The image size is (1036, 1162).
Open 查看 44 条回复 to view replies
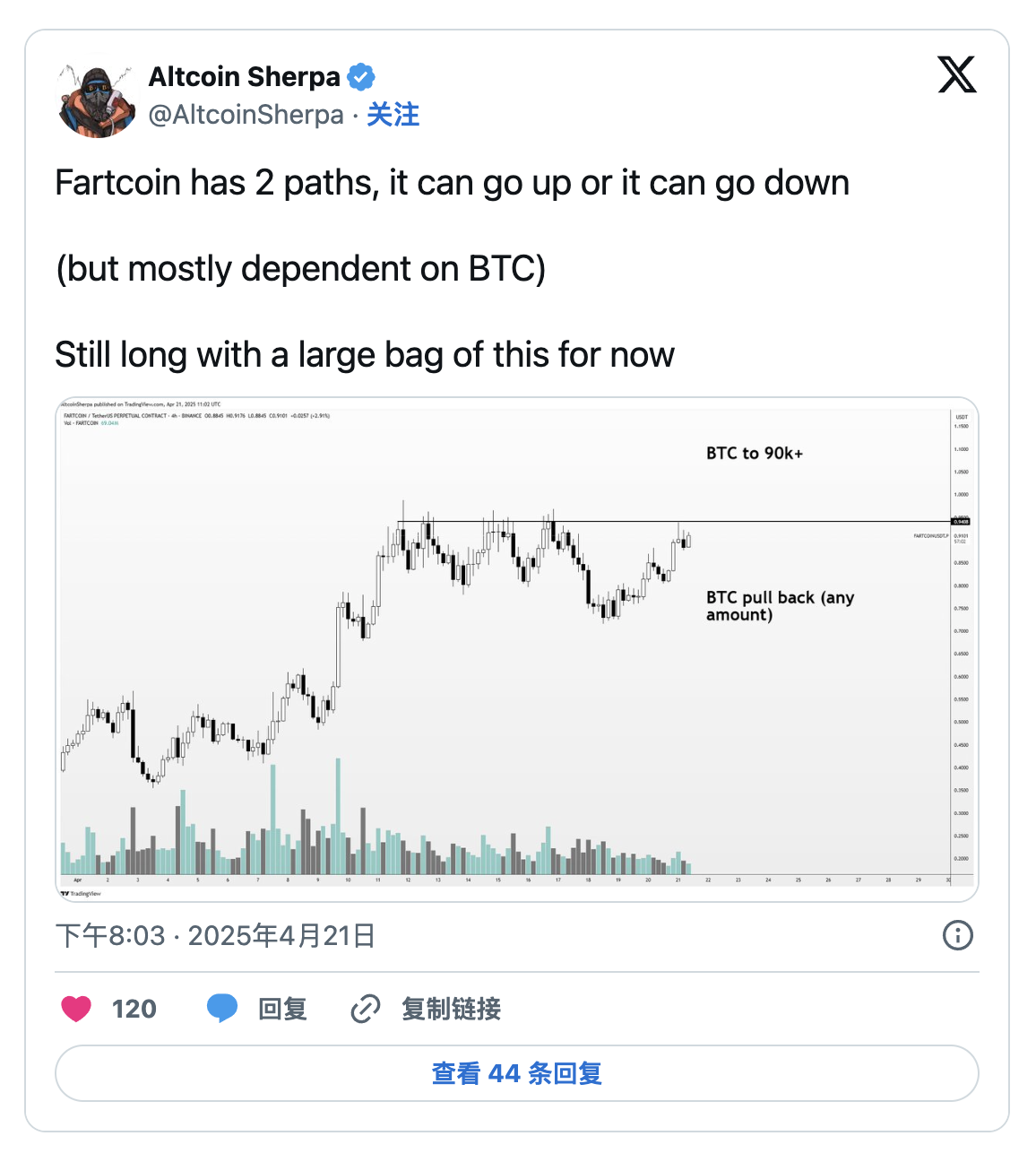516,1073
